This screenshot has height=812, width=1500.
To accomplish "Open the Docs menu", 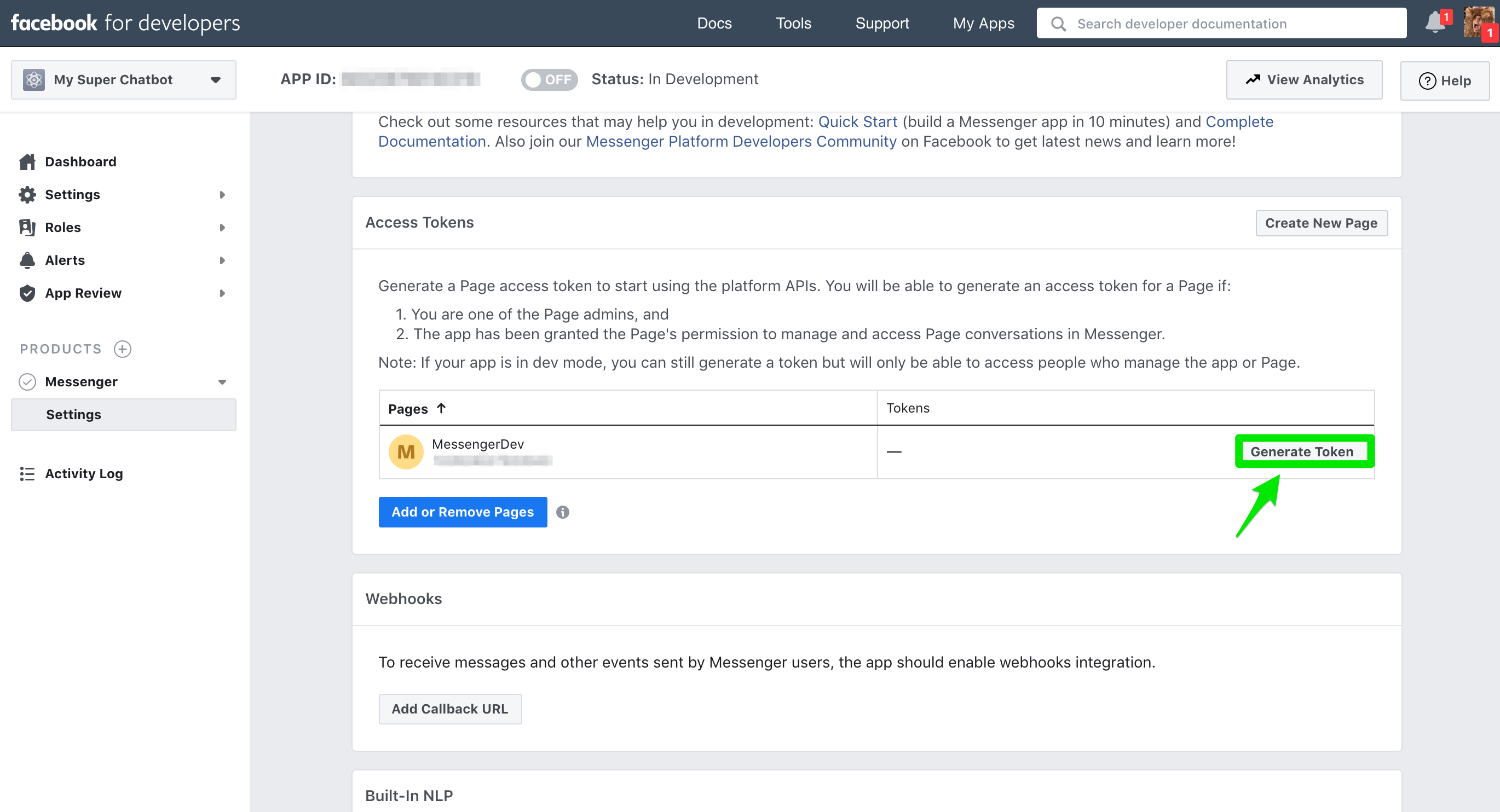I will [x=714, y=24].
